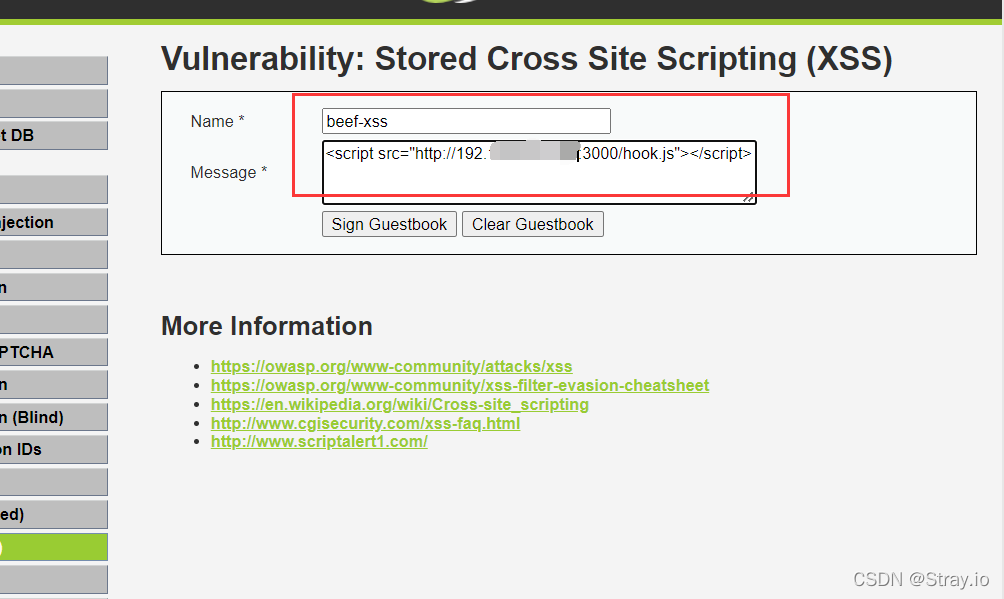The width and height of the screenshot is (1004, 599).
Task: Open the cgisecurity.com xss-faq link
Action: click(x=365, y=423)
